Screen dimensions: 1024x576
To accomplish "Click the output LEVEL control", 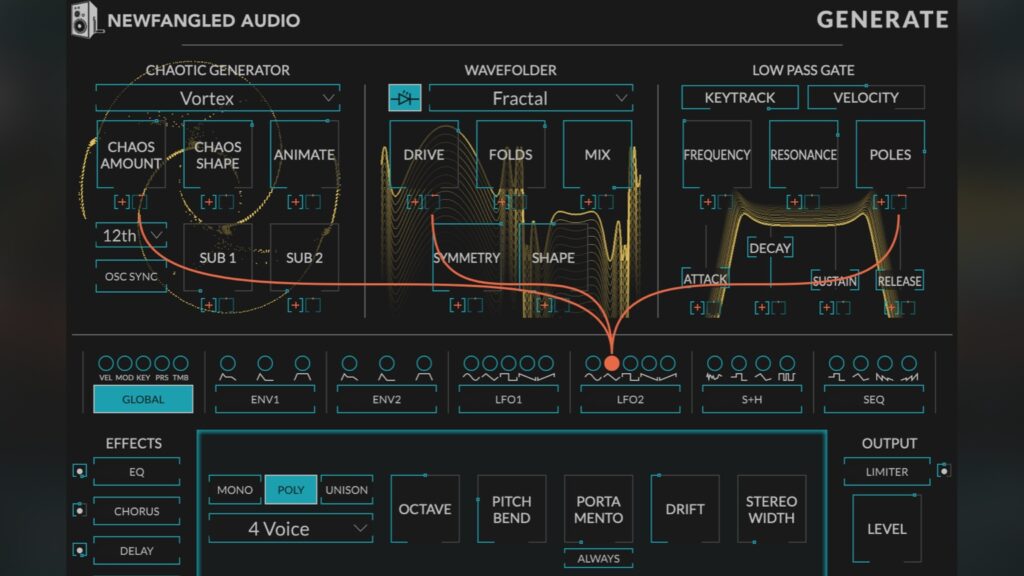I will pos(887,529).
